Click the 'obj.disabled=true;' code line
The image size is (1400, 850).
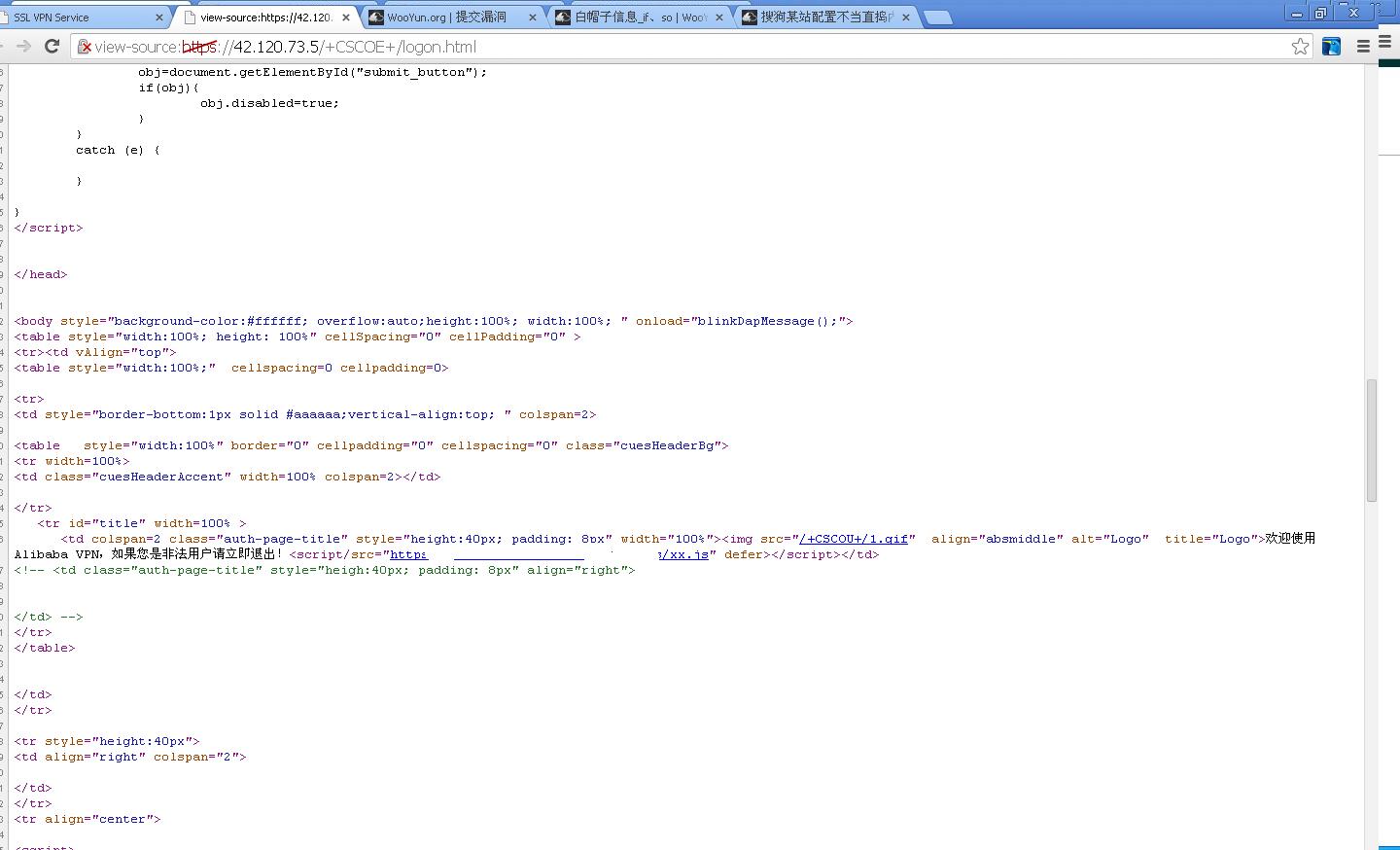point(270,103)
